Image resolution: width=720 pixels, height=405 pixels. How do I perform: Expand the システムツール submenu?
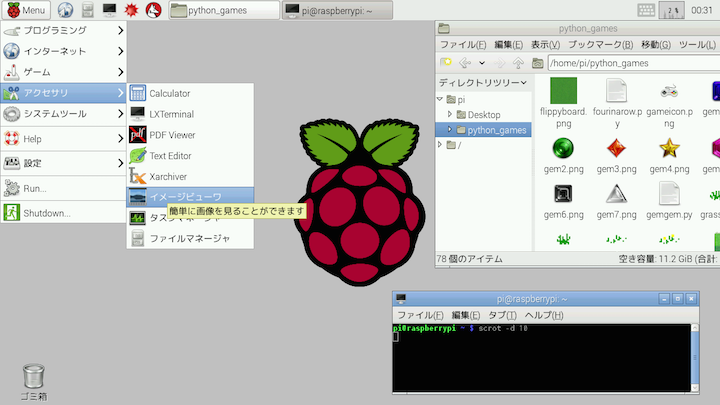(x=63, y=113)
